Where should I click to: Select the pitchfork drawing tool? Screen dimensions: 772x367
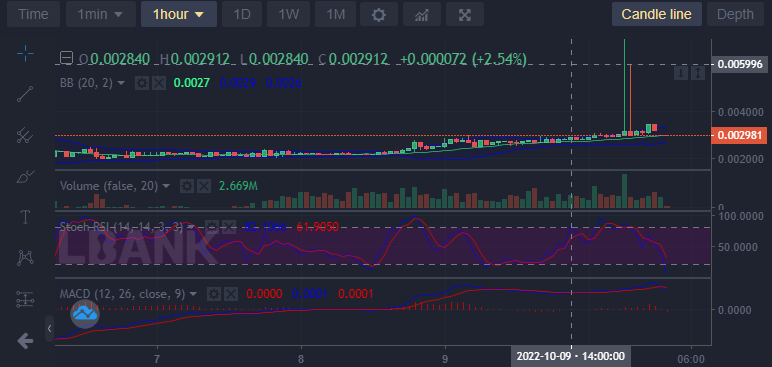click(x=25, y=135)
